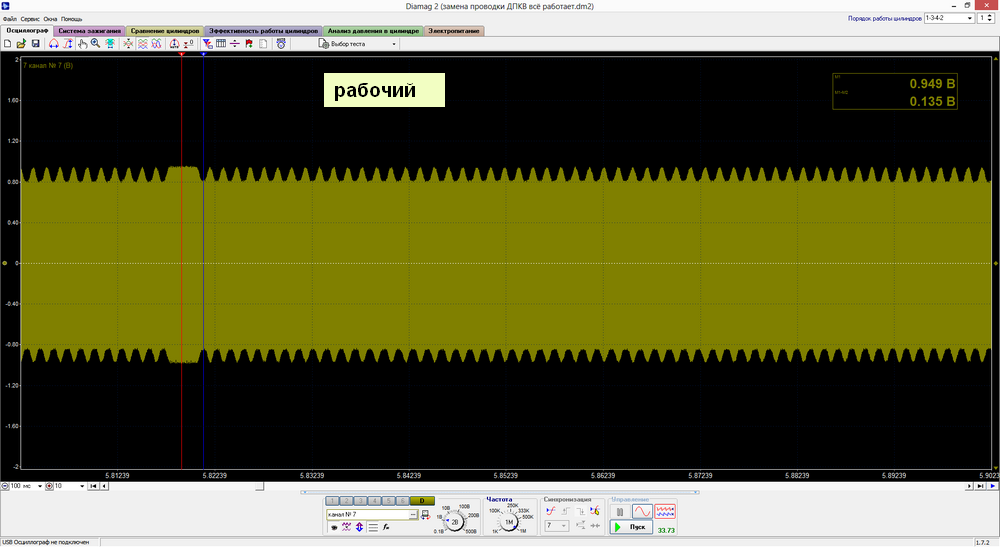Toggle channel 4 button
The image size is (1000, 547).
(374, 501)
